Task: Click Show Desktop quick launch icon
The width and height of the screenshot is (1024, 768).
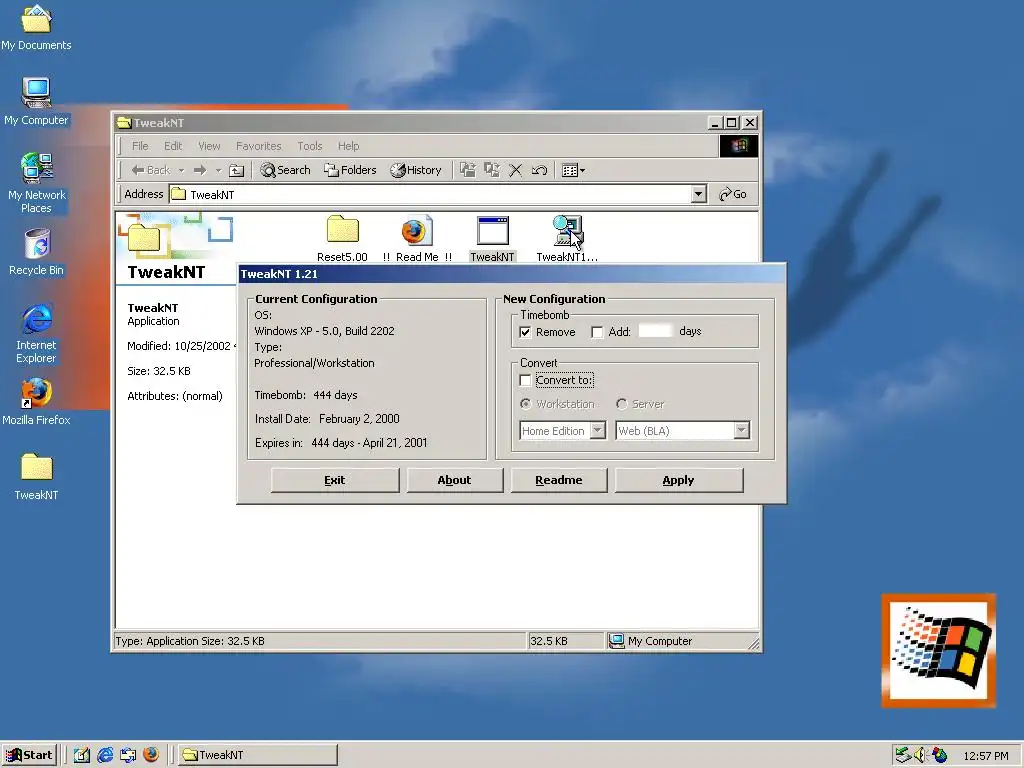Action: pyautogui.click(x=82, y=755)
